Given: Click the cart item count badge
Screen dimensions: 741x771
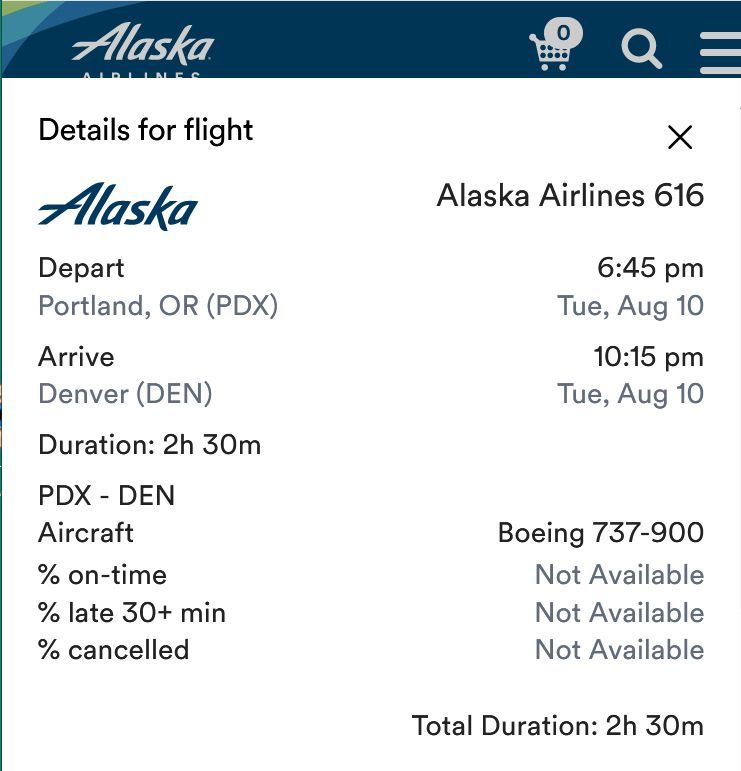Looking at the screenshot, I should click(x=564, y=33).
